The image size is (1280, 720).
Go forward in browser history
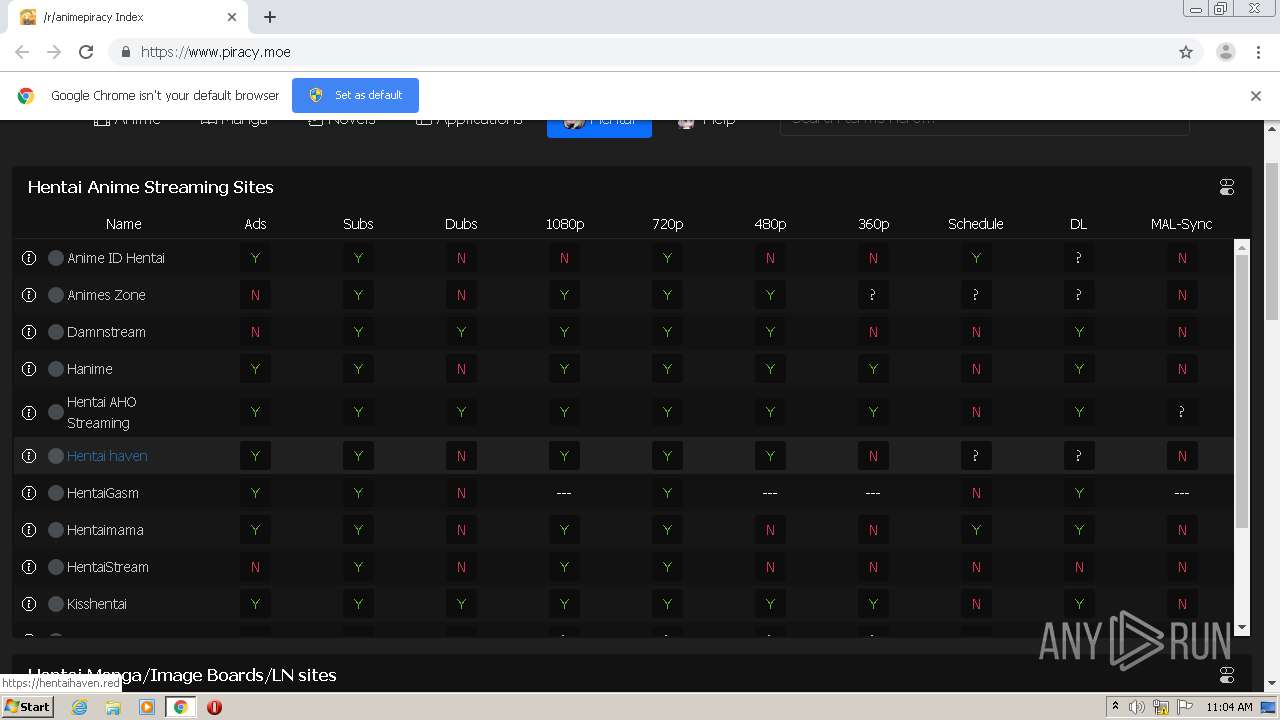pos(54,52)
